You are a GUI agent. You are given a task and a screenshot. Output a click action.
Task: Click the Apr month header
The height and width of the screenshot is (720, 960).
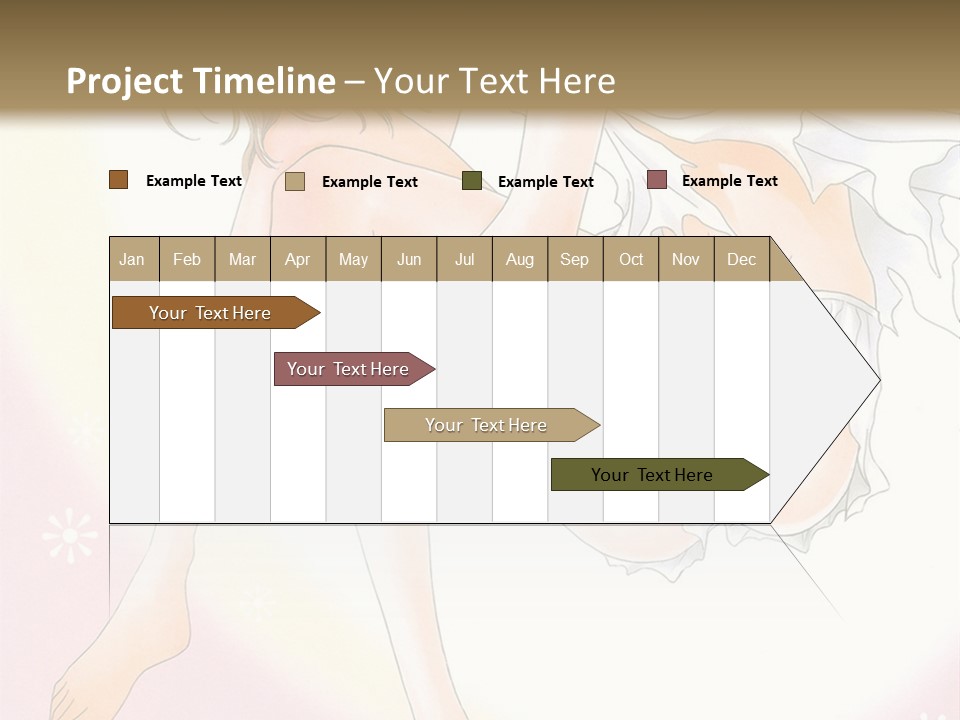pos(298,260)
